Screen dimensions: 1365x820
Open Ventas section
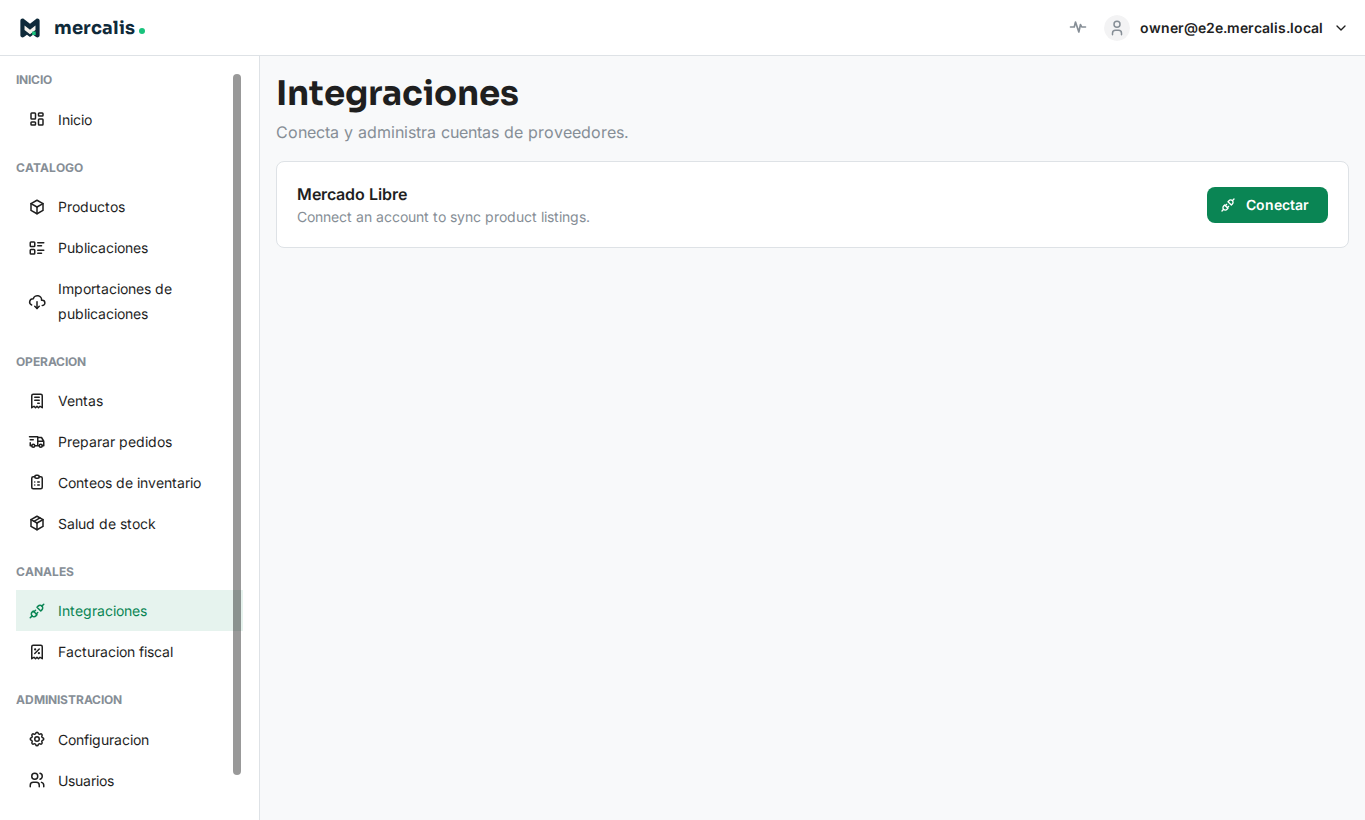(129, 401)
